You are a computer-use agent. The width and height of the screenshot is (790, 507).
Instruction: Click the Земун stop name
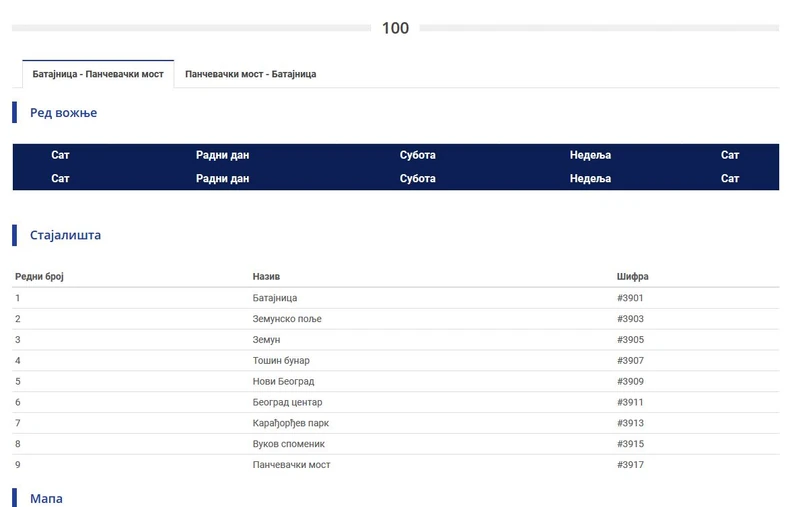266,340
